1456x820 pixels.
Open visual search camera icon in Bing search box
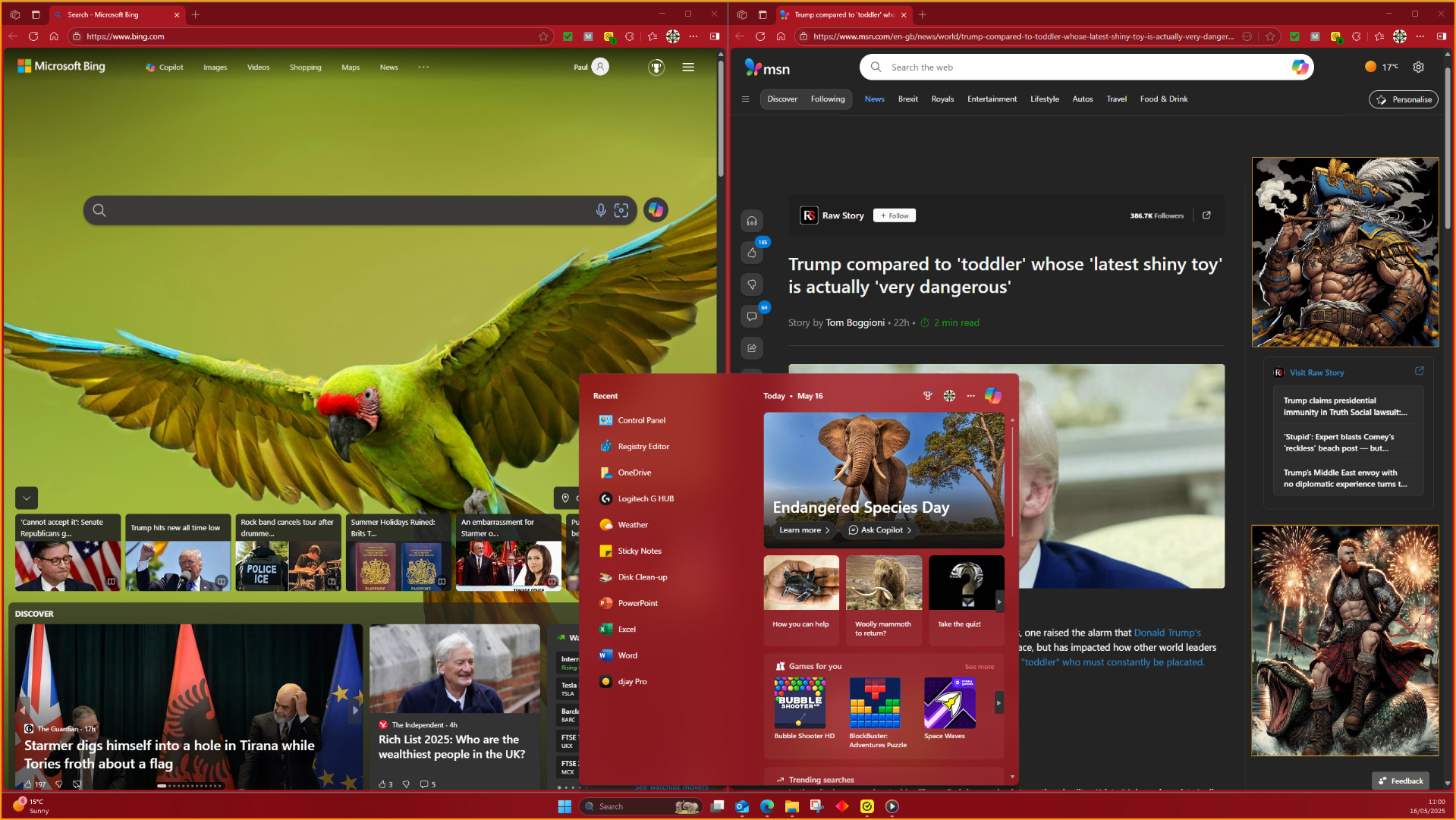point(621,210)
